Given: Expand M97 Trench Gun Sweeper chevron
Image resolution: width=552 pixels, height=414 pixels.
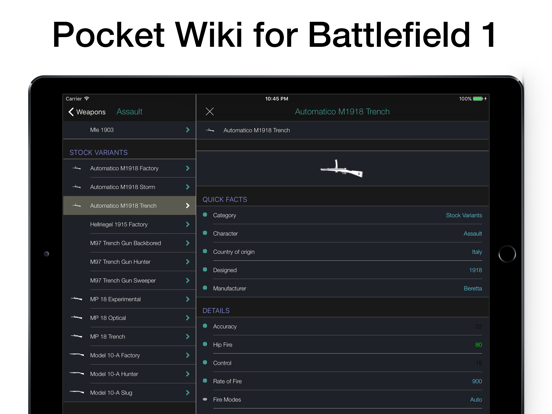Looking at the screenshot, I should [188, 281].
